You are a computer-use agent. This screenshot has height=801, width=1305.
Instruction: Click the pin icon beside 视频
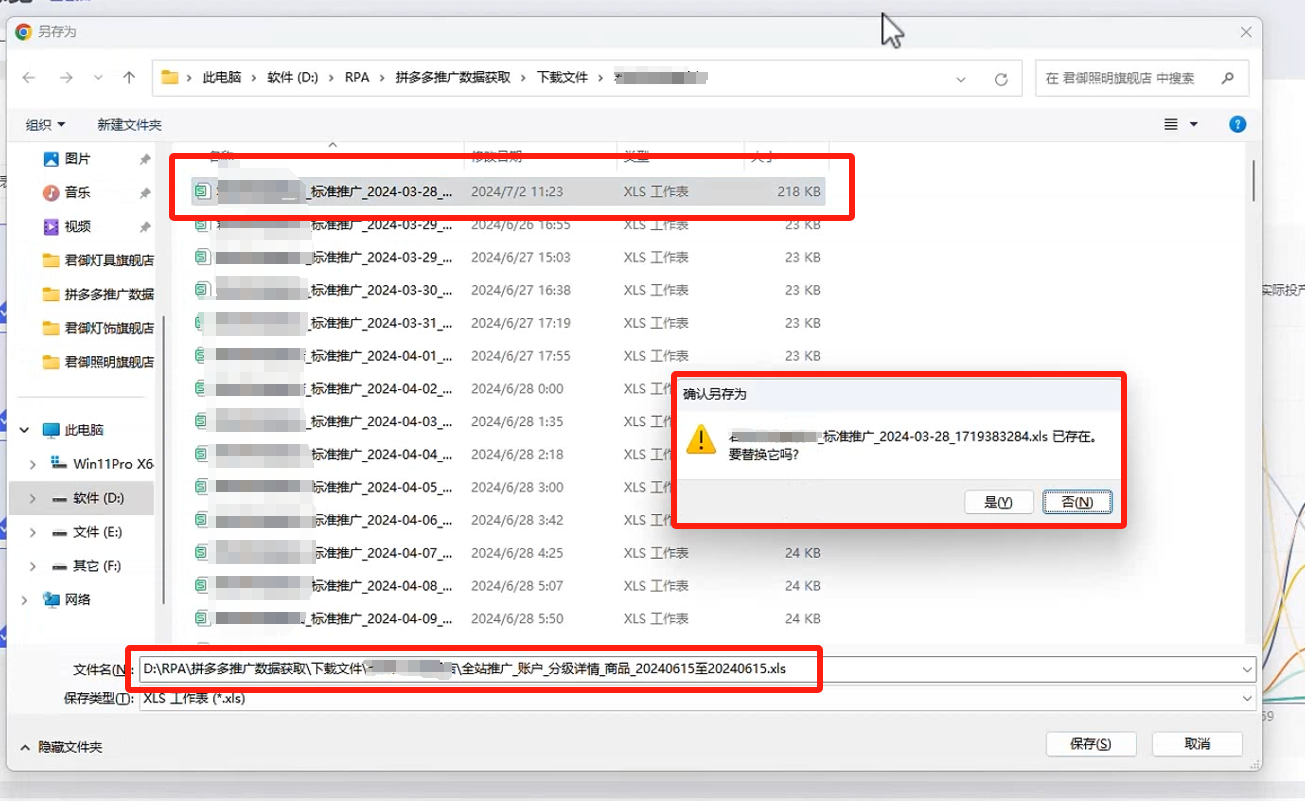(145, 227)
